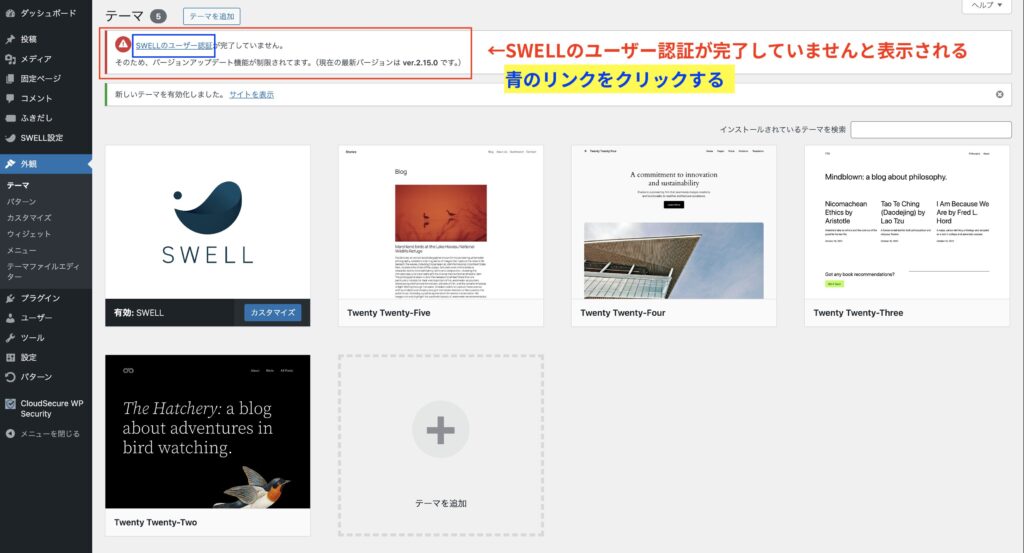Click the CloudSecure WP Security shield icon
Screen dimensions: 1024x553
tap(10, 405)
